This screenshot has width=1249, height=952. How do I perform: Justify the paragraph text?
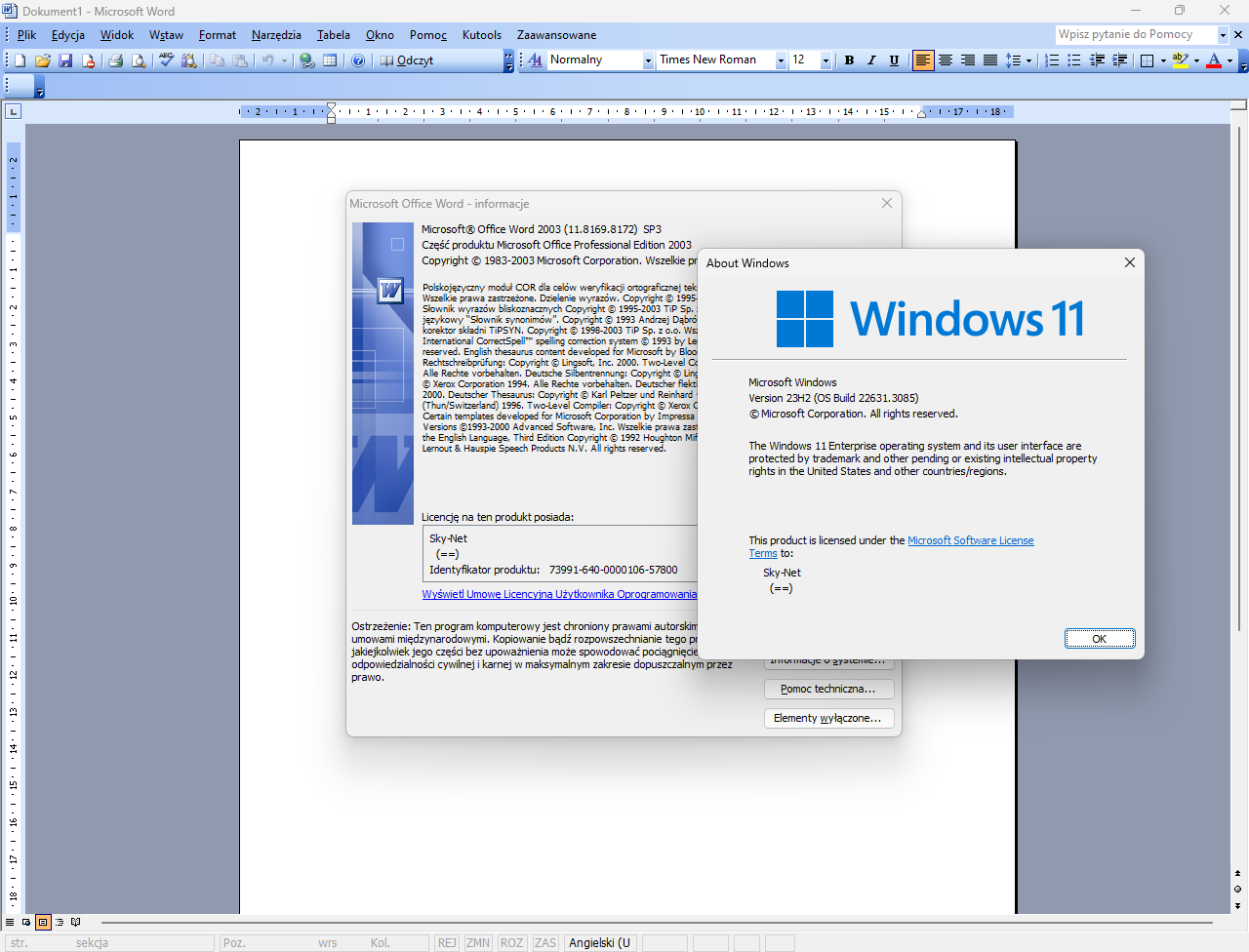pyautogui.click(x=990, y=60)
